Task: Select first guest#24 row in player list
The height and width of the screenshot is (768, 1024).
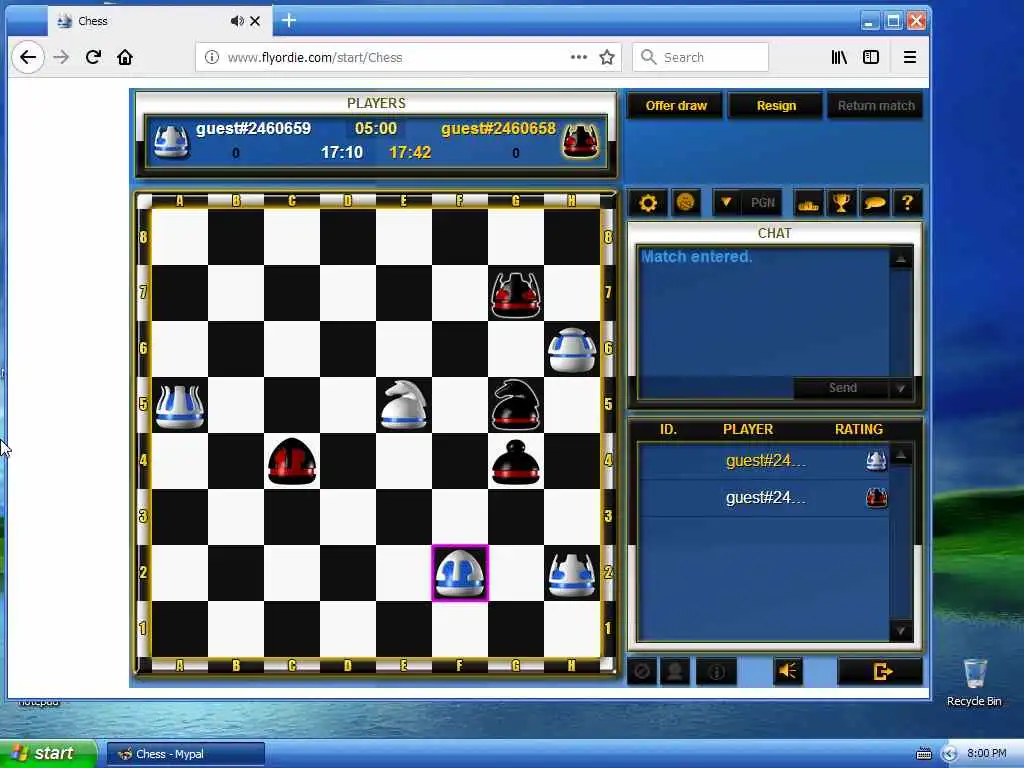Action: pyautogui.click(x=764, y=461)
